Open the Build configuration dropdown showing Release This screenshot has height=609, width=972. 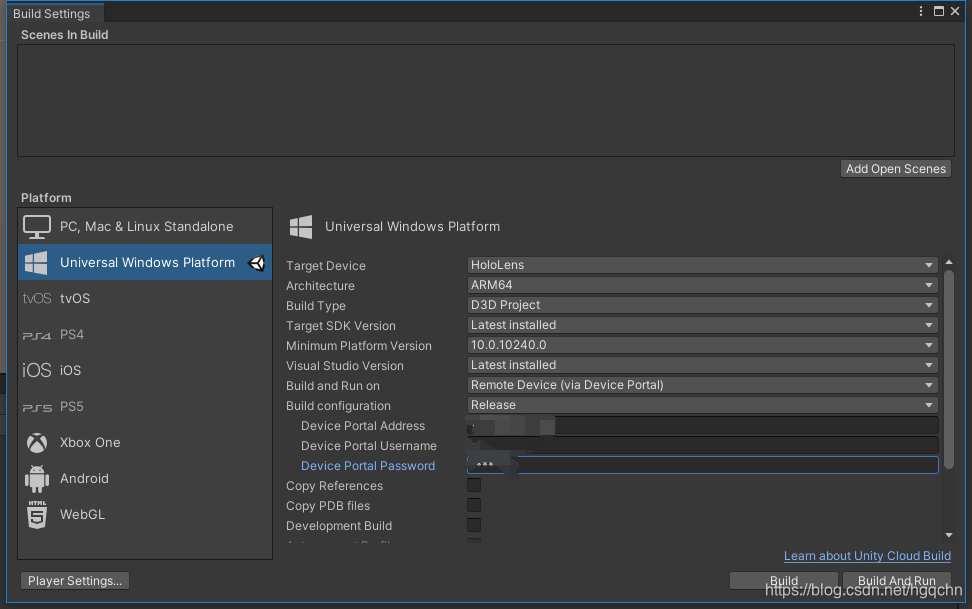pyautogui.click(x=702, y=405)
